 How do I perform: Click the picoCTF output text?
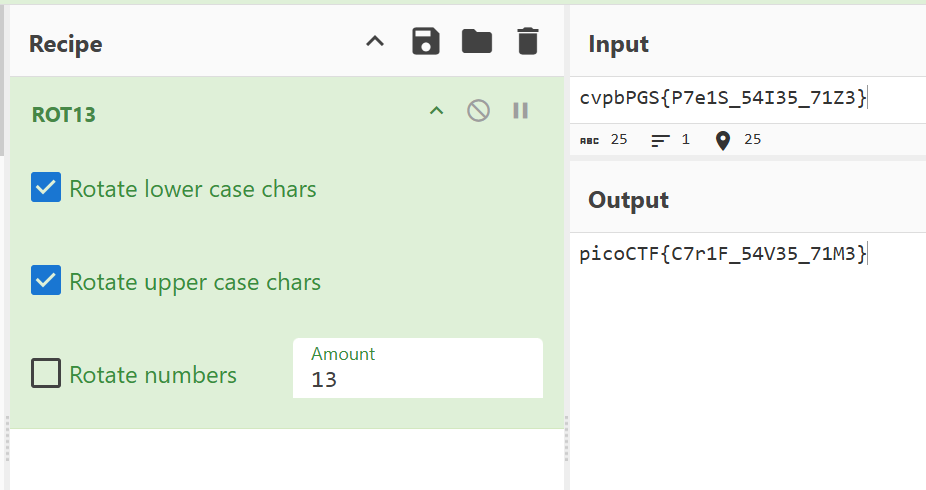(x=723, y=254)
